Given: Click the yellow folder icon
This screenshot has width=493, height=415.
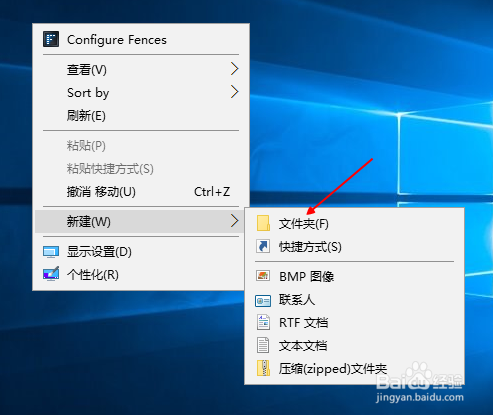Looking at the screenshot, I should point(263,223).
